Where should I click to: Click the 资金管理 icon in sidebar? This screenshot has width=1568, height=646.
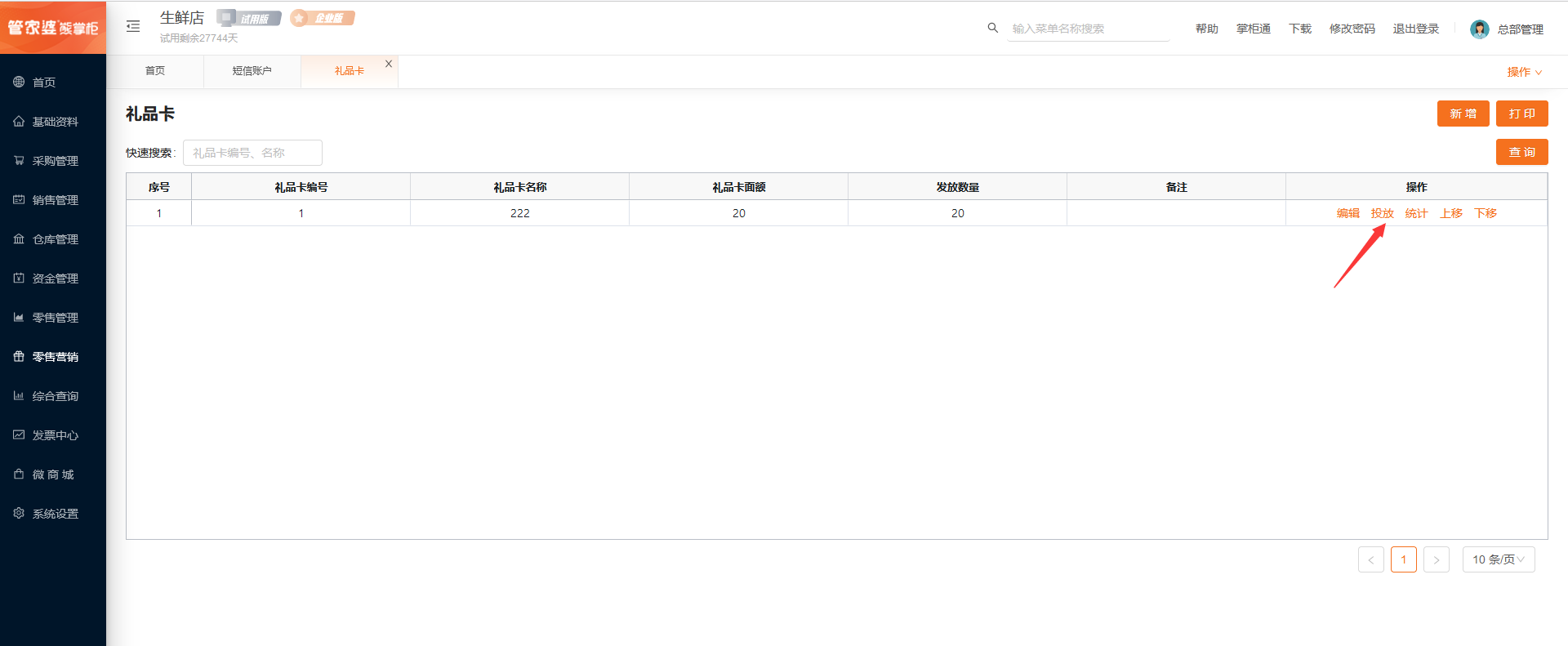[19, 278]
